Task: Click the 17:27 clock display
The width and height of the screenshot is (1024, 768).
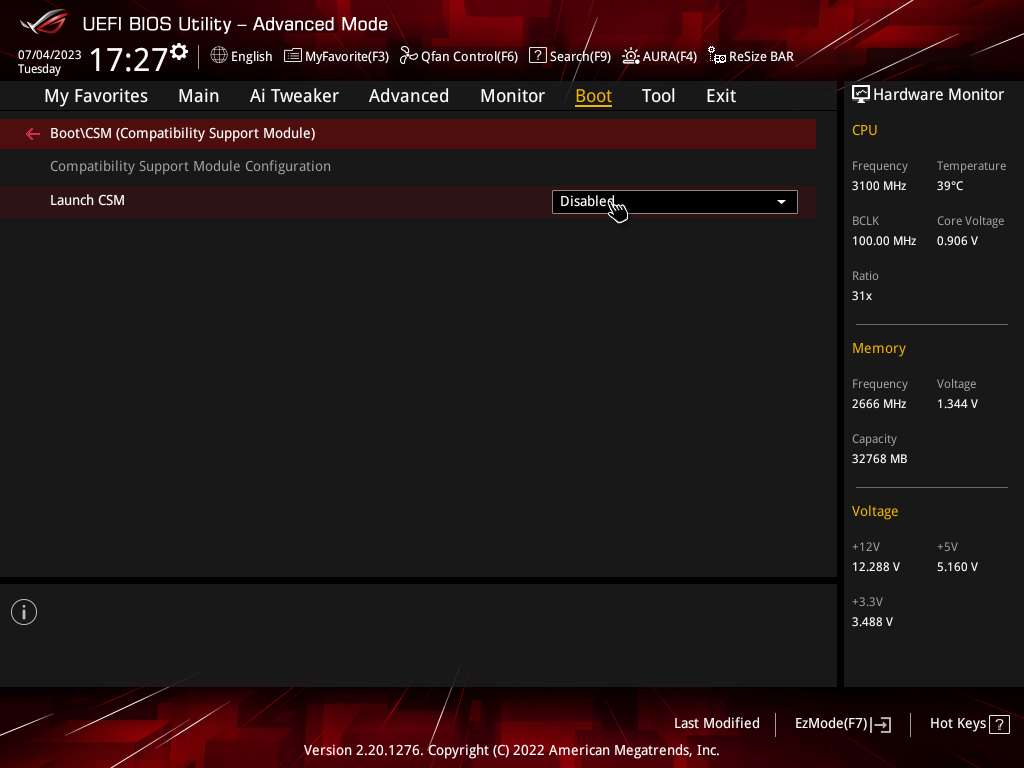Action: (129, 59)
